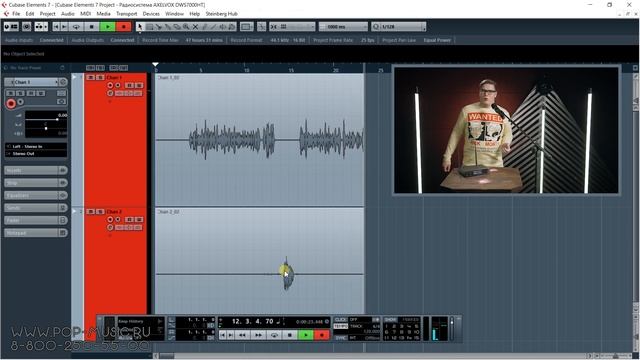Screen dimensions: 640x360
Task: Click the Stop button in Transport panel
Action: (x=290, y=335)
